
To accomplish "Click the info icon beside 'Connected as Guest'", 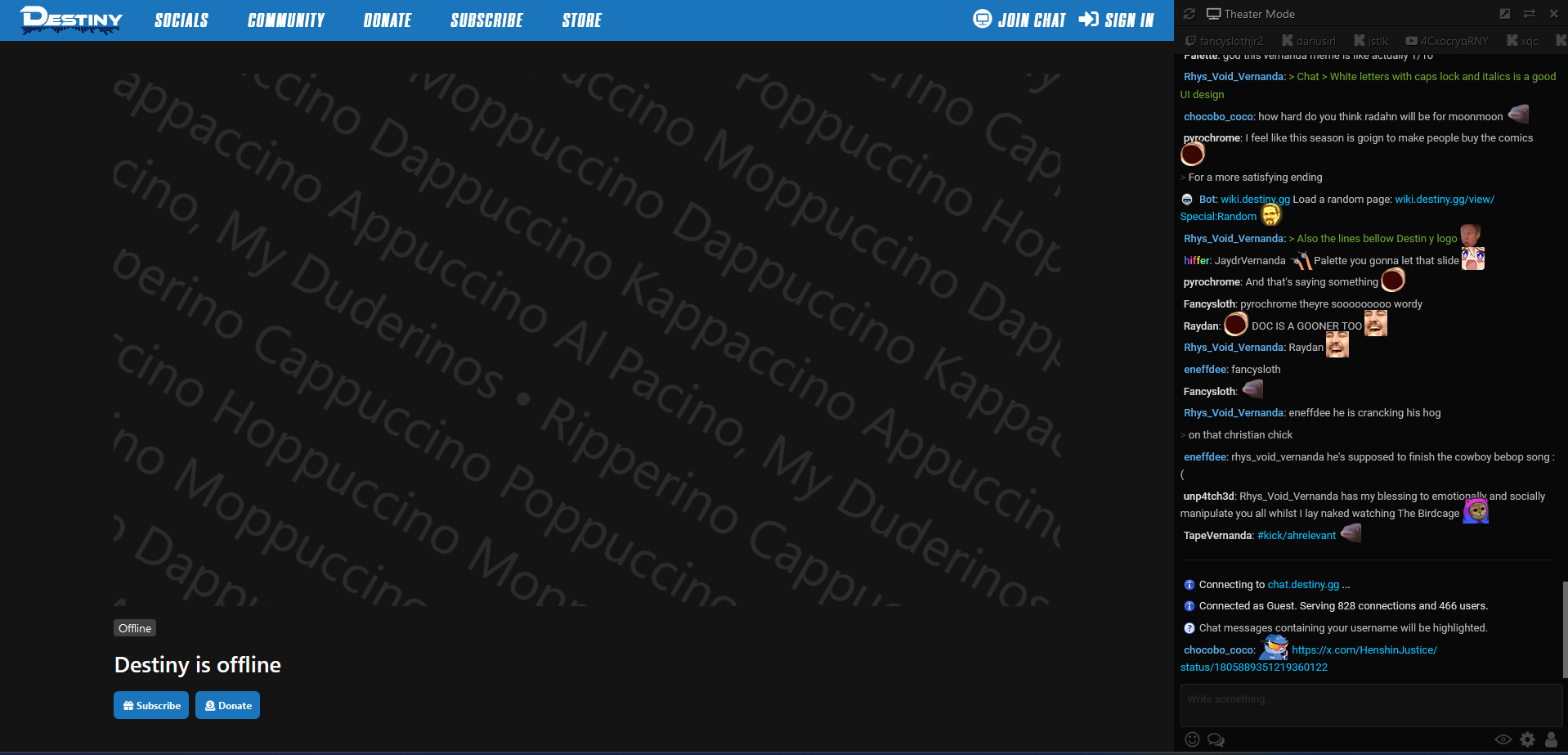I will pos(1189,606).
